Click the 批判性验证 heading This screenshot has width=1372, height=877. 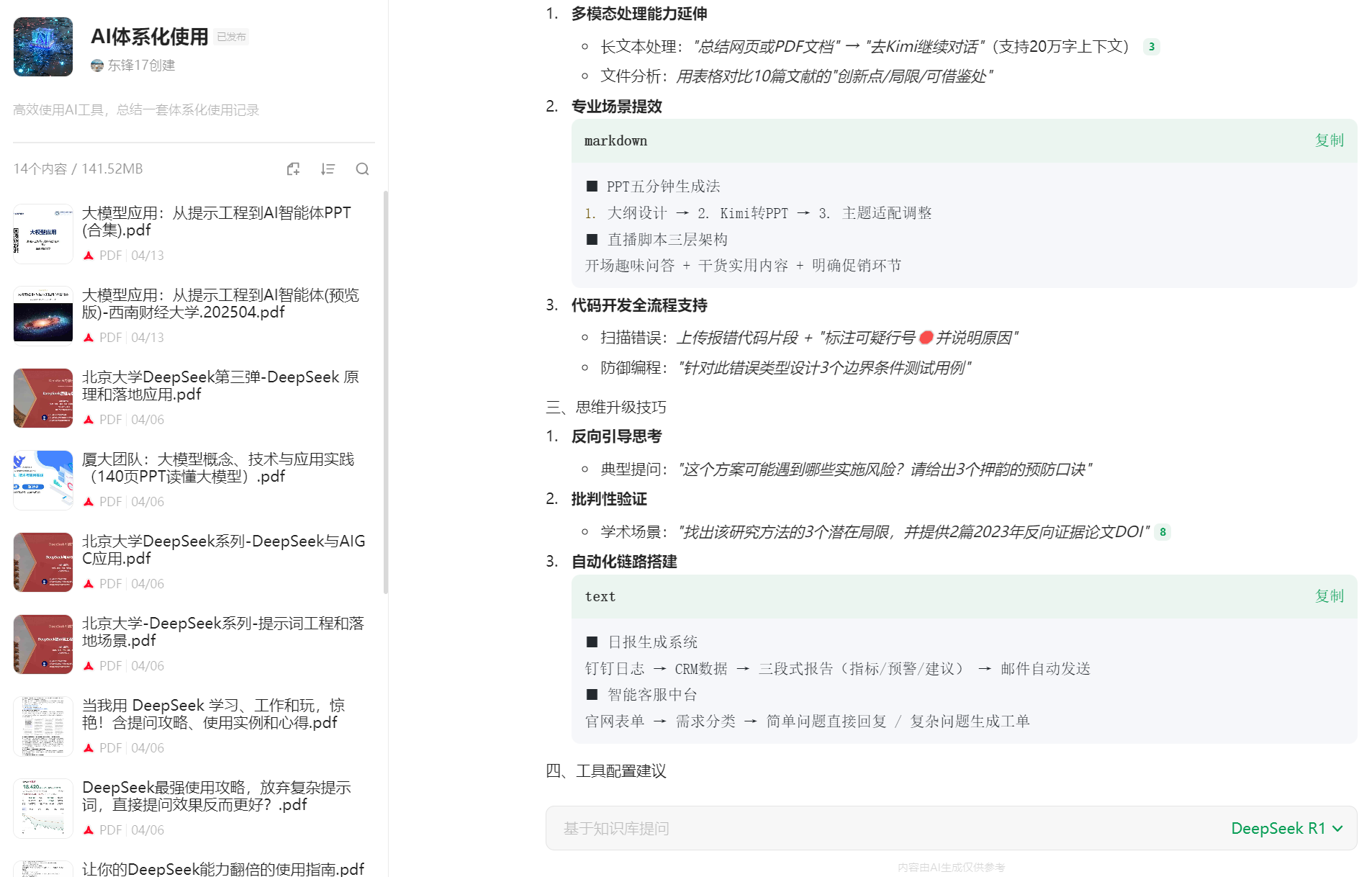pos(609,499)
